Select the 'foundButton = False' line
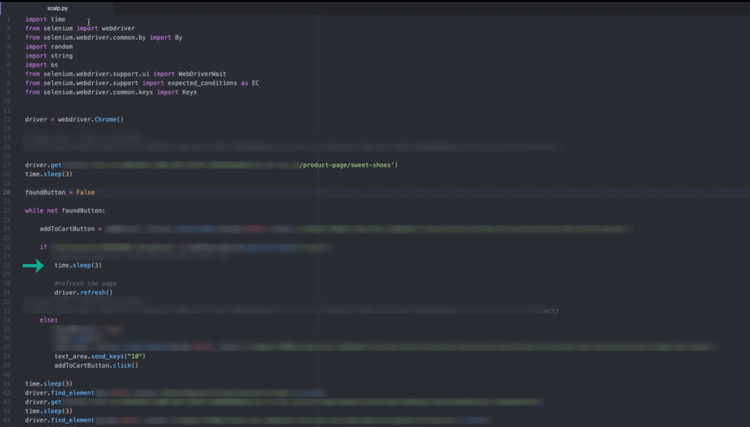This screenshot has height=427, width=750. pyautogui.click(x=59, y=192)
